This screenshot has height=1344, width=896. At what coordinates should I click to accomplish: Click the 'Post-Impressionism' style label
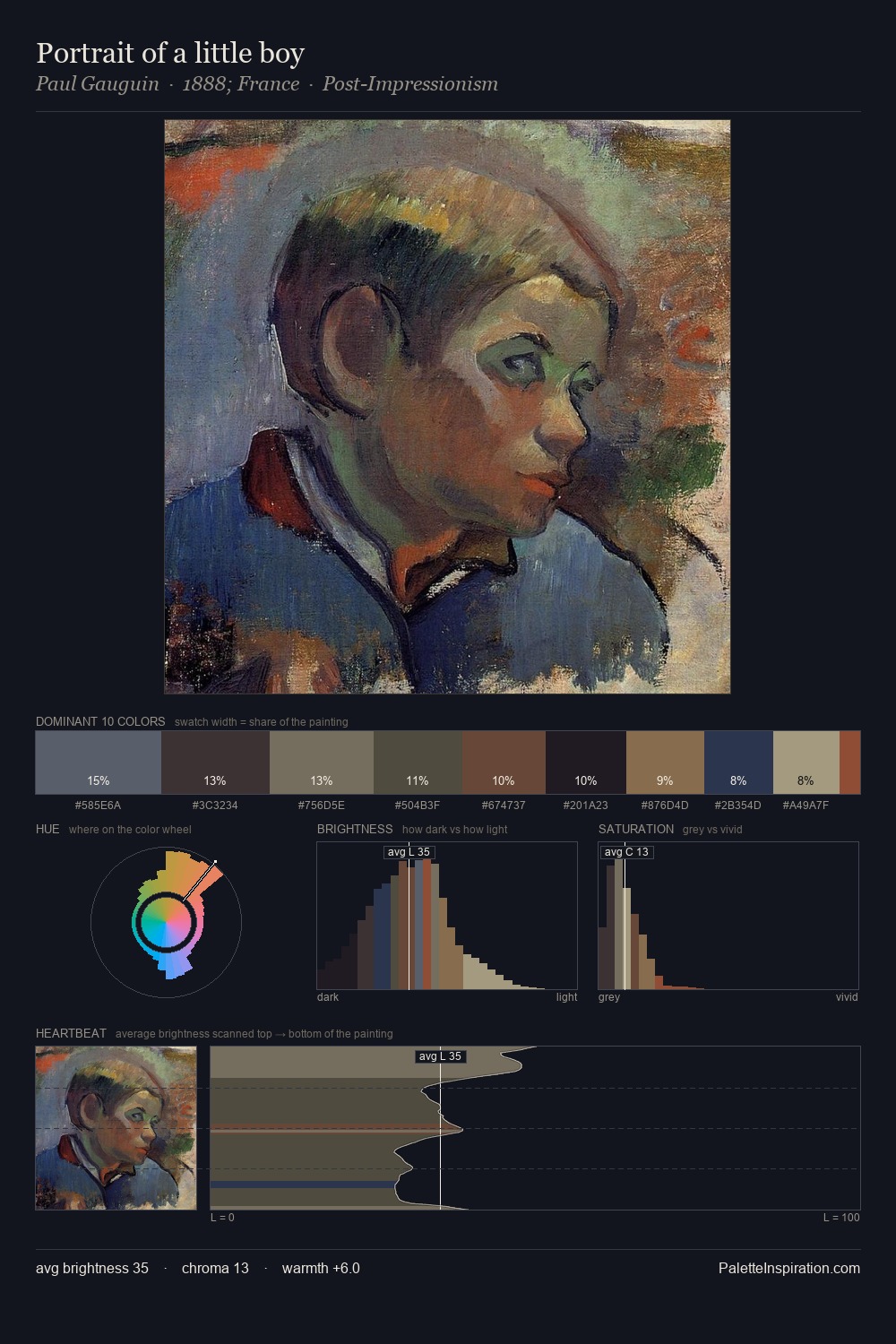tap(410, 84)
